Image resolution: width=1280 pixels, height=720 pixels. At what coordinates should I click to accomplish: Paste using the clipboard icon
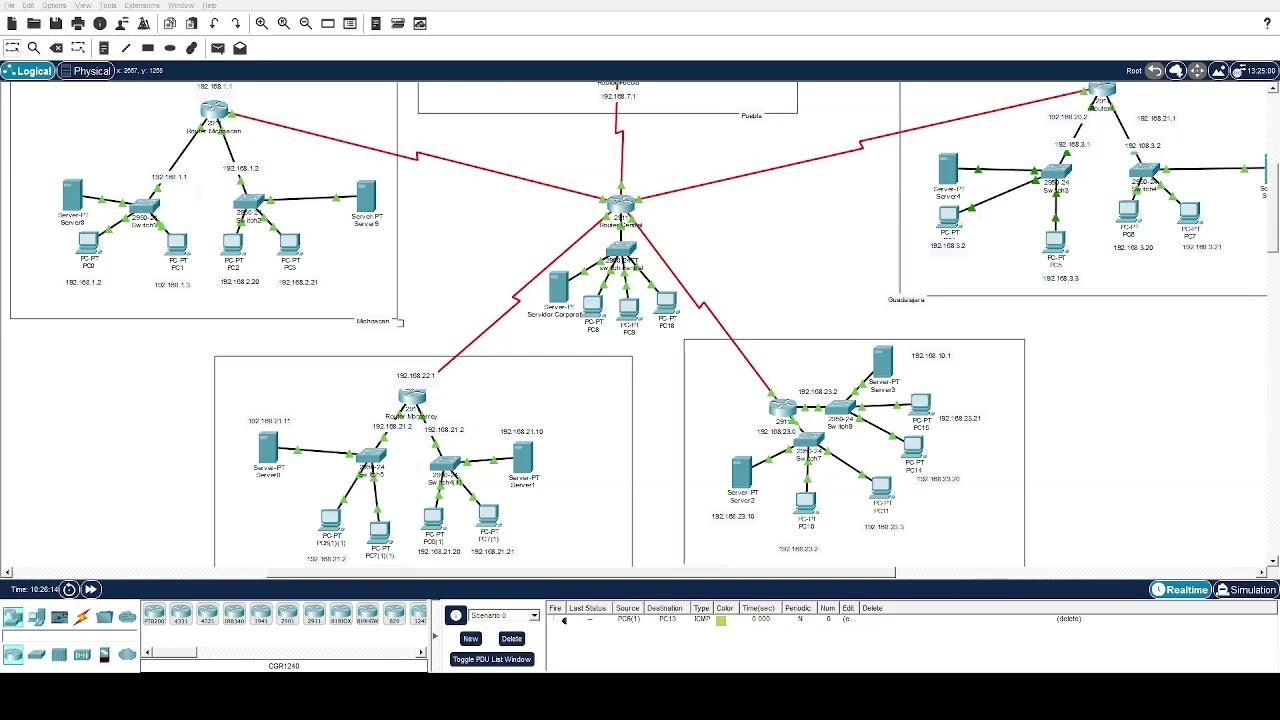pos(192,23)
